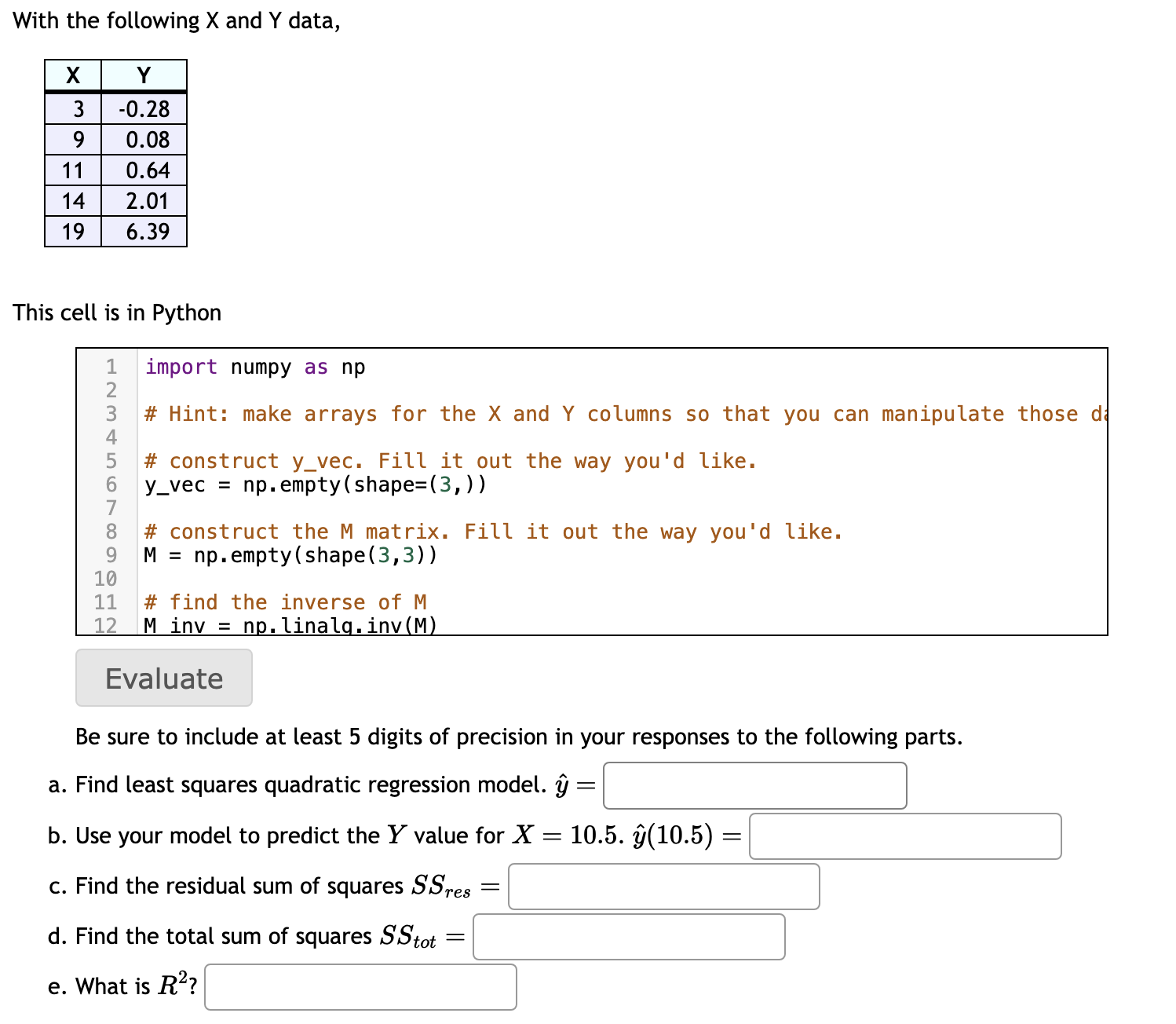Click the SStot total sum input field
Screen dimensions: 1176x1024
click(x=629, y=937)
